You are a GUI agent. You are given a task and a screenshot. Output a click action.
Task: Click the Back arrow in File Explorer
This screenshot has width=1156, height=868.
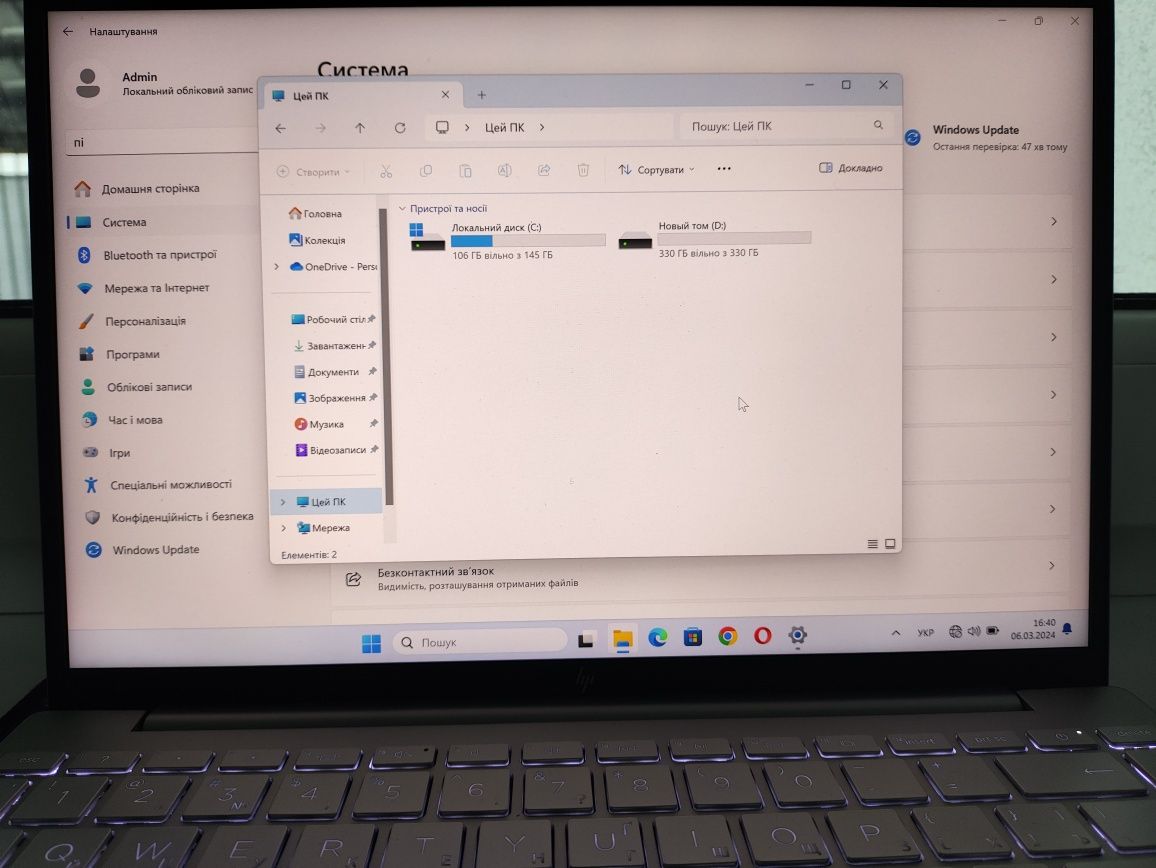coord(280,128)
